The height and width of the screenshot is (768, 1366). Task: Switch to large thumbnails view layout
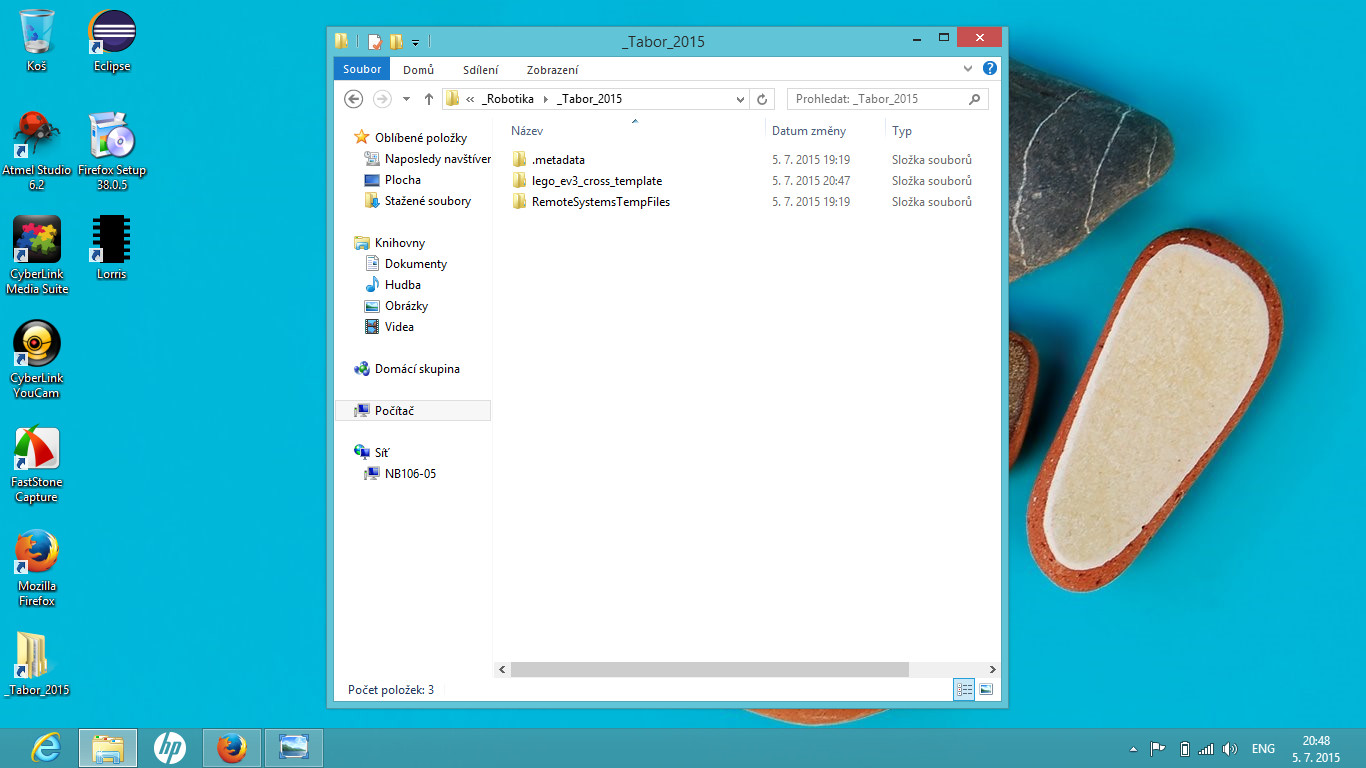click(x=986, y=690)
